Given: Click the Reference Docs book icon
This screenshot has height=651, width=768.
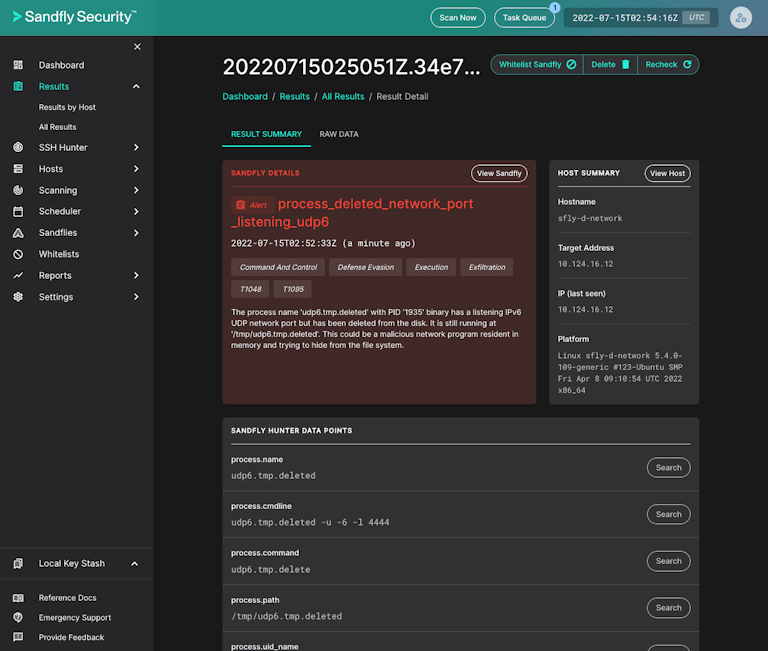Looking at the screenshot, I should point(18,598).
